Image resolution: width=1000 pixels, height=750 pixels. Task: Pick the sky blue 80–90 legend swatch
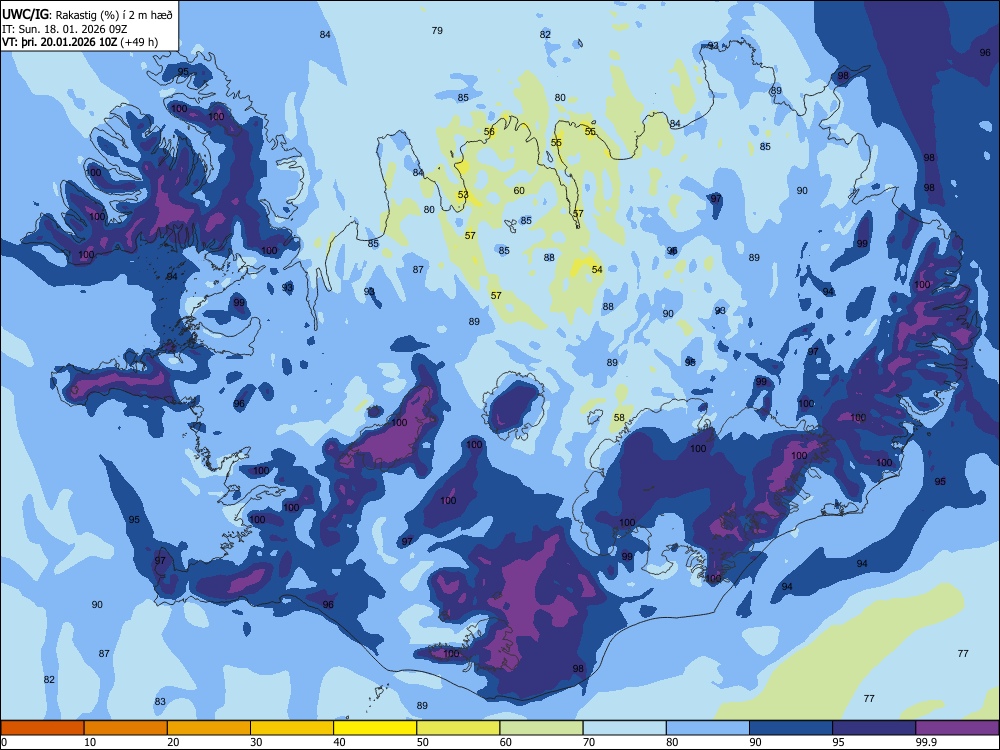tap(708, 728)
